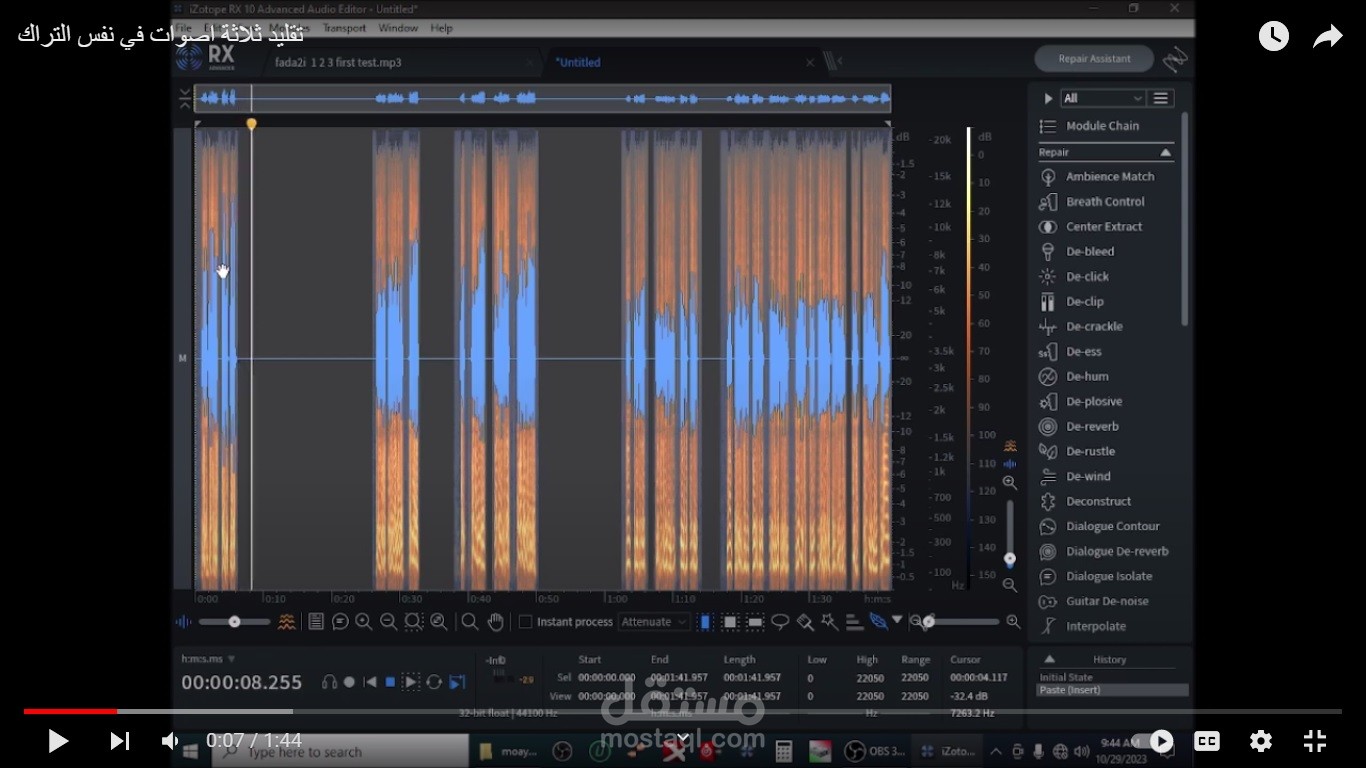
Task: Collapse the Repair module category
Action: (x=1166, y=153)
